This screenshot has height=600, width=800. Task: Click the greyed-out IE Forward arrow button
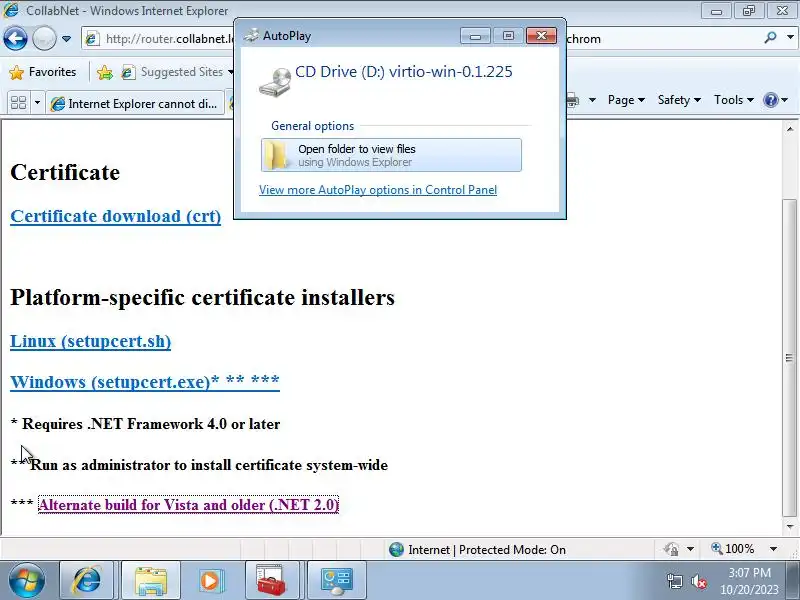coord(44,39)
